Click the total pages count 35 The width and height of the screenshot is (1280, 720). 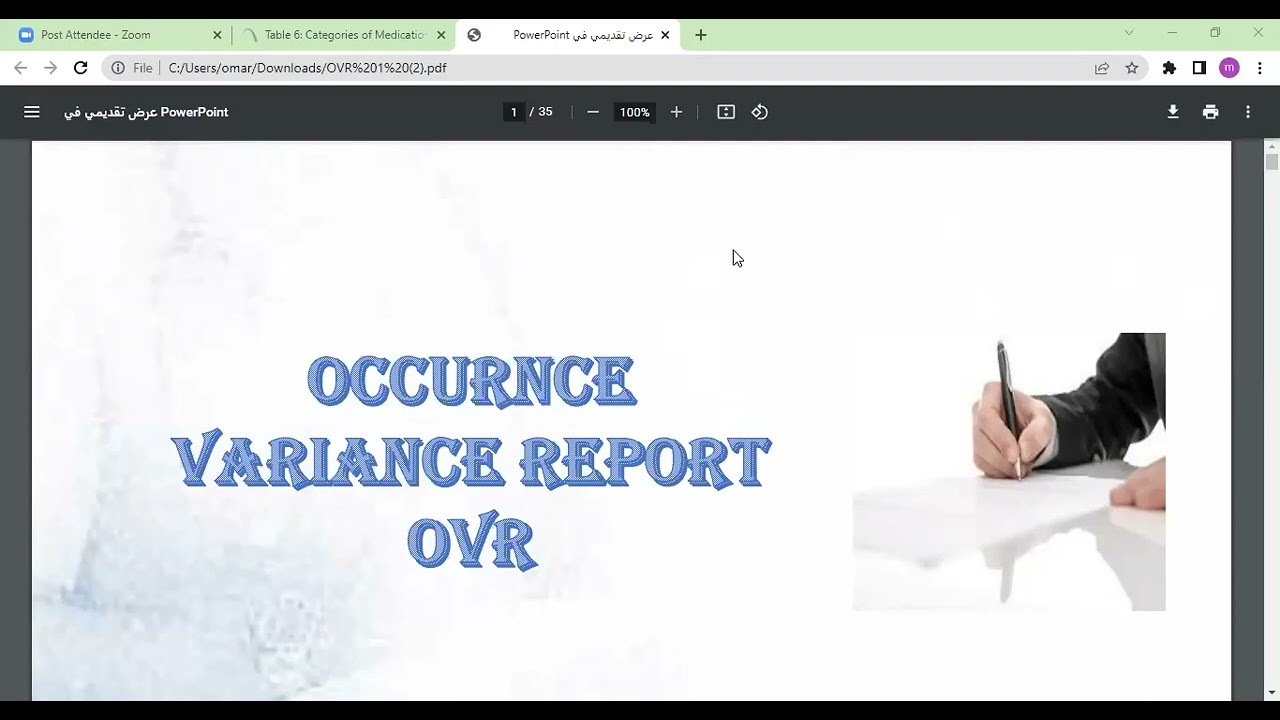click(x=545, y=112)
